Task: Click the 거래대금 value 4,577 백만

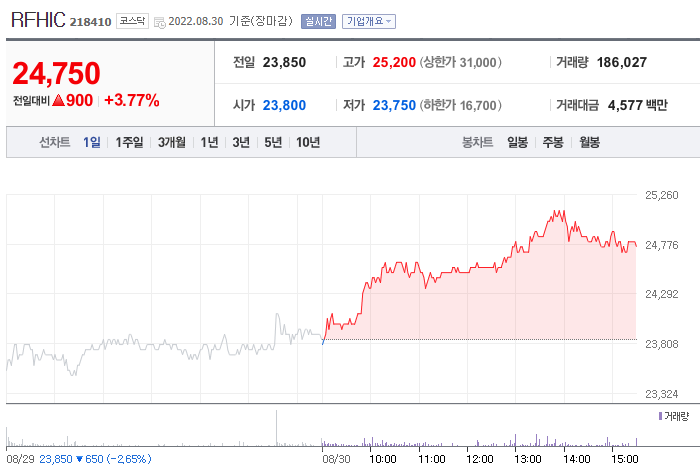Action: 638,105
